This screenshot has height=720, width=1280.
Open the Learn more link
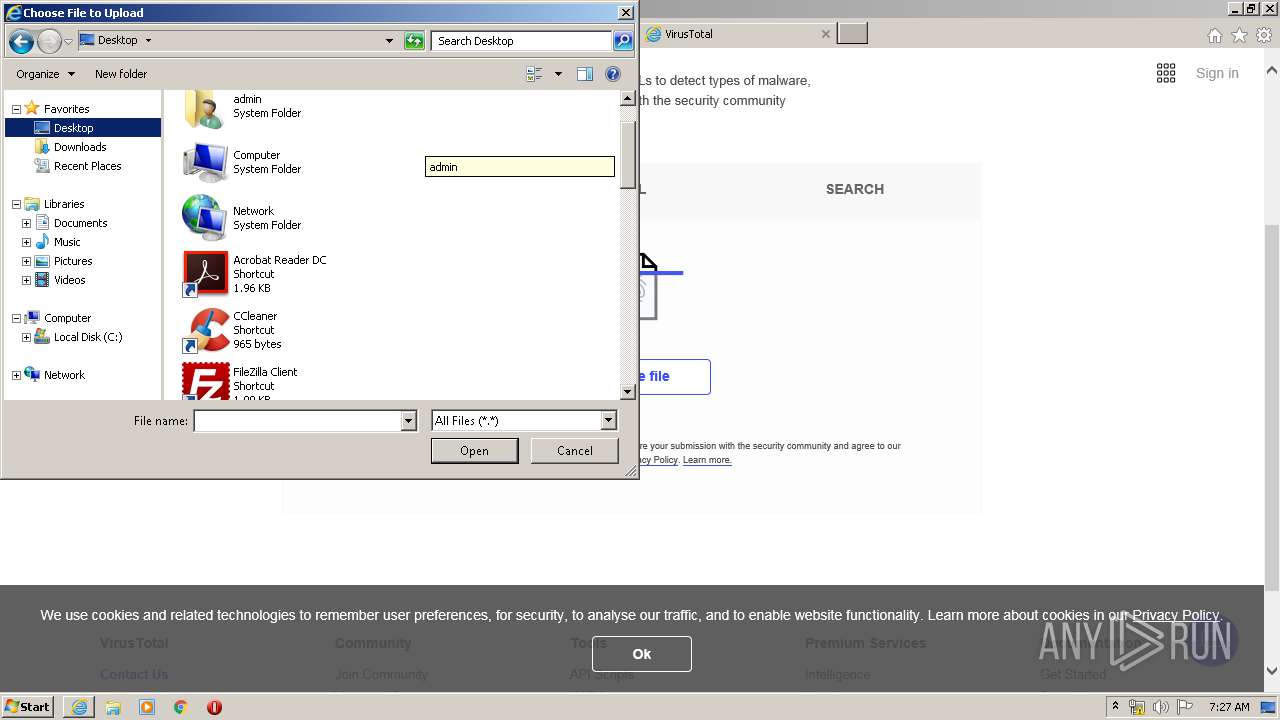[x=707, y=460]
